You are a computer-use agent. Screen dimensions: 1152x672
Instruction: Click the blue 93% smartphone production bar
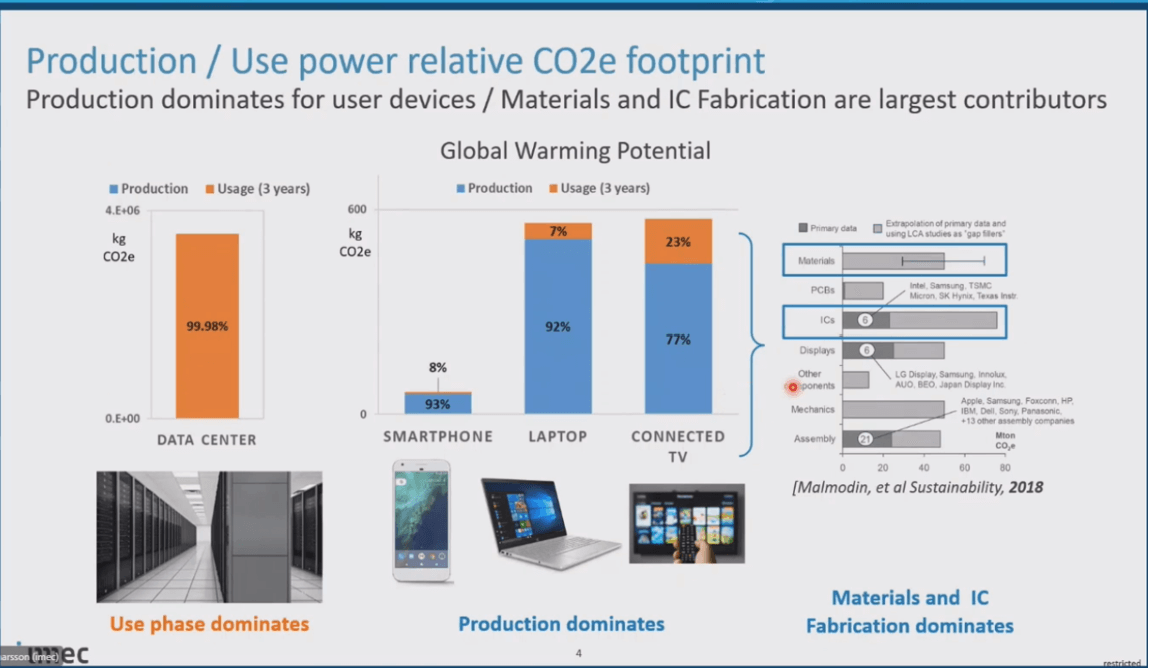click(x=438, y=404)
